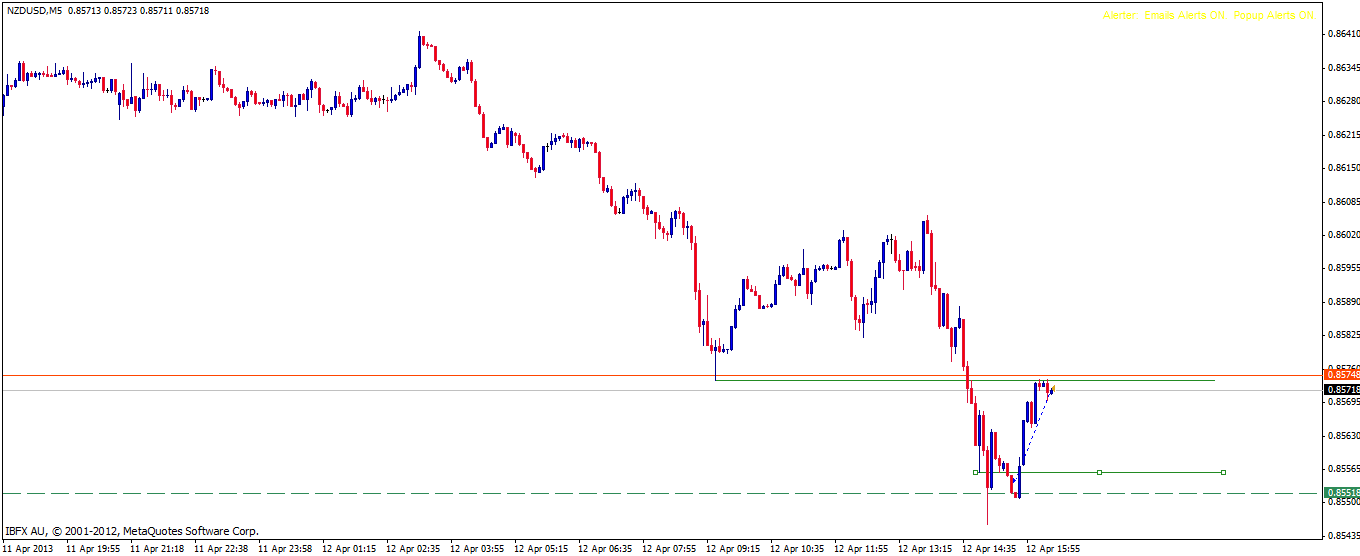Click the middle handle of the selected green line
The width and height of the screenshot is (1360, 556).
[x=1099, y=472]
